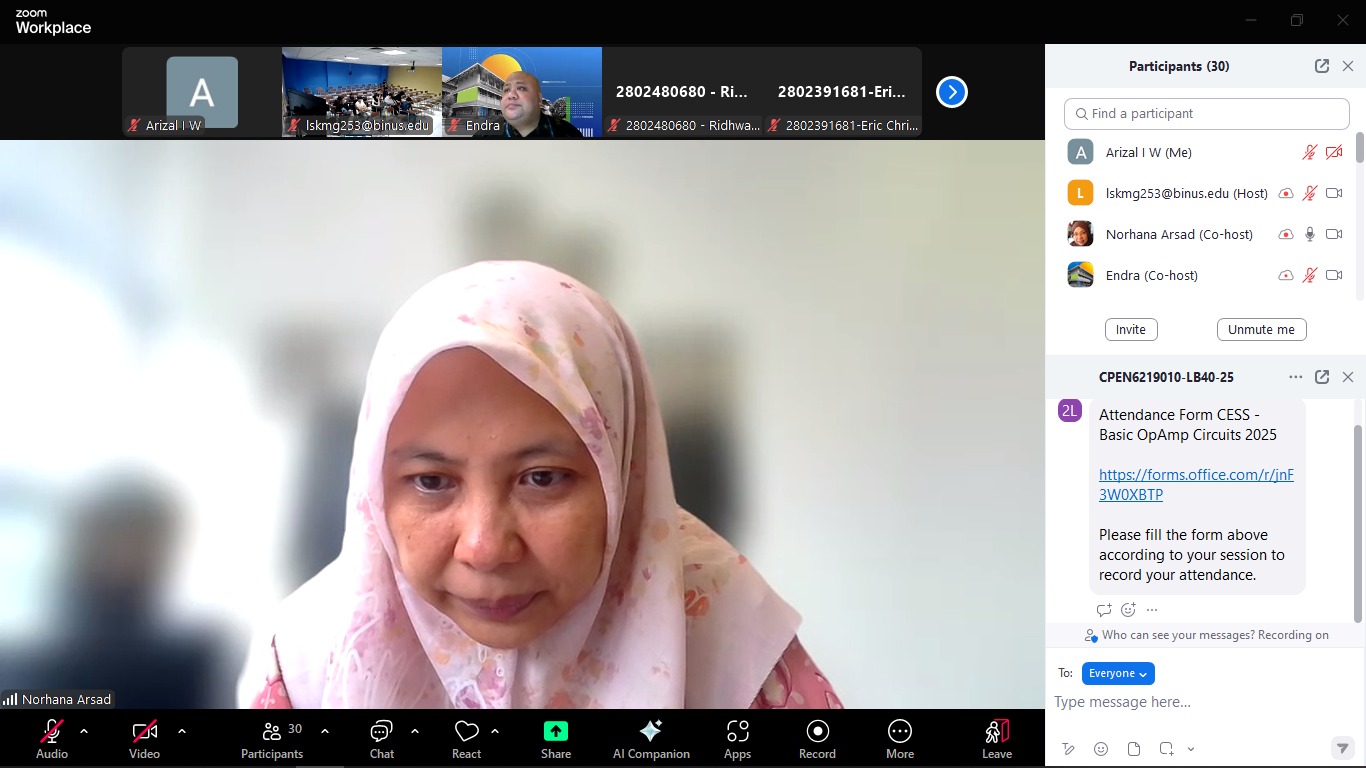Select Arizal I W video thumbnail
Image resolution: width=1366 pixels, height=768 pixels.
(202, 92)
